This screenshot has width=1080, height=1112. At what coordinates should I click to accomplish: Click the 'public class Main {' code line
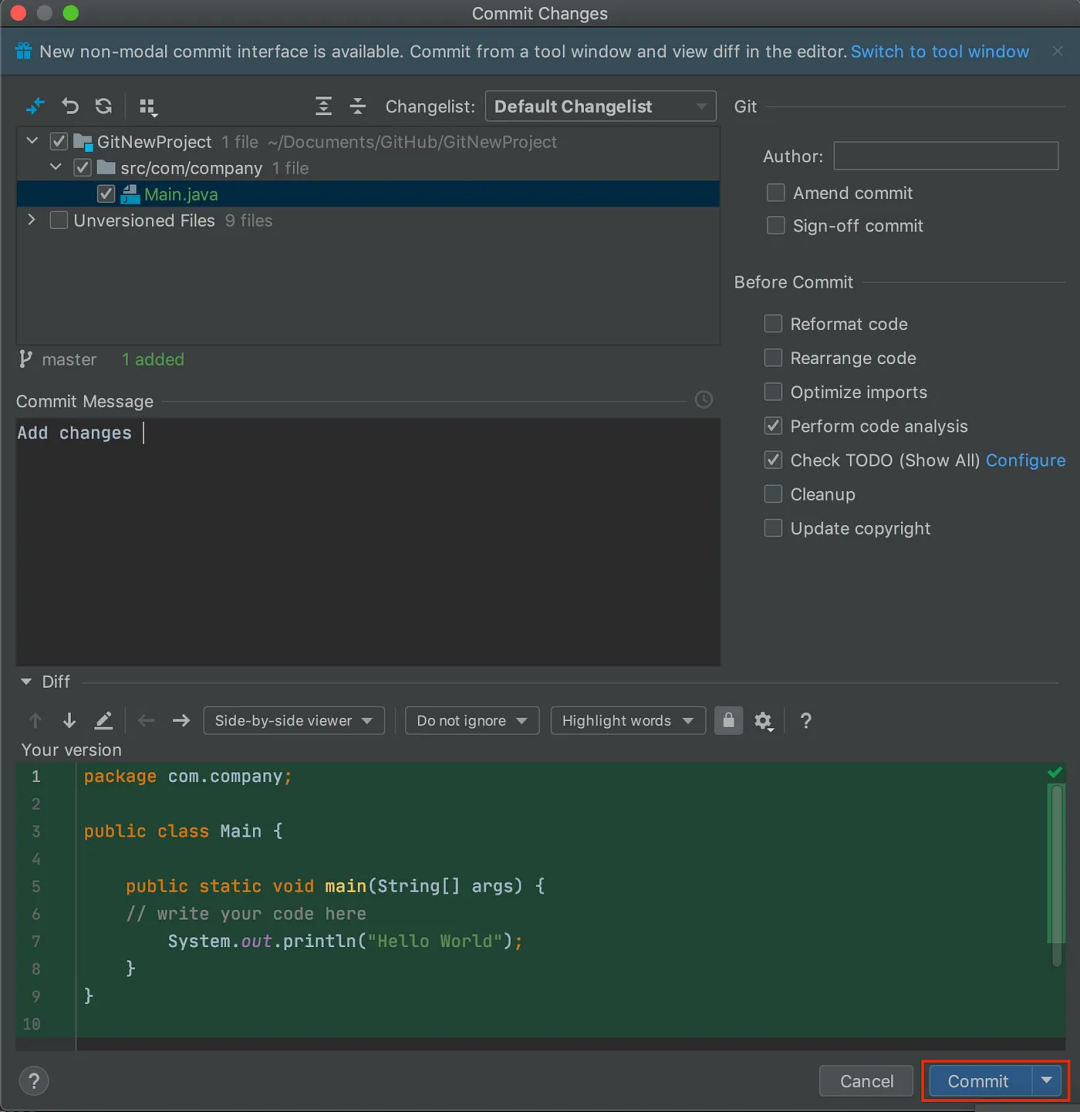point(184,831)
